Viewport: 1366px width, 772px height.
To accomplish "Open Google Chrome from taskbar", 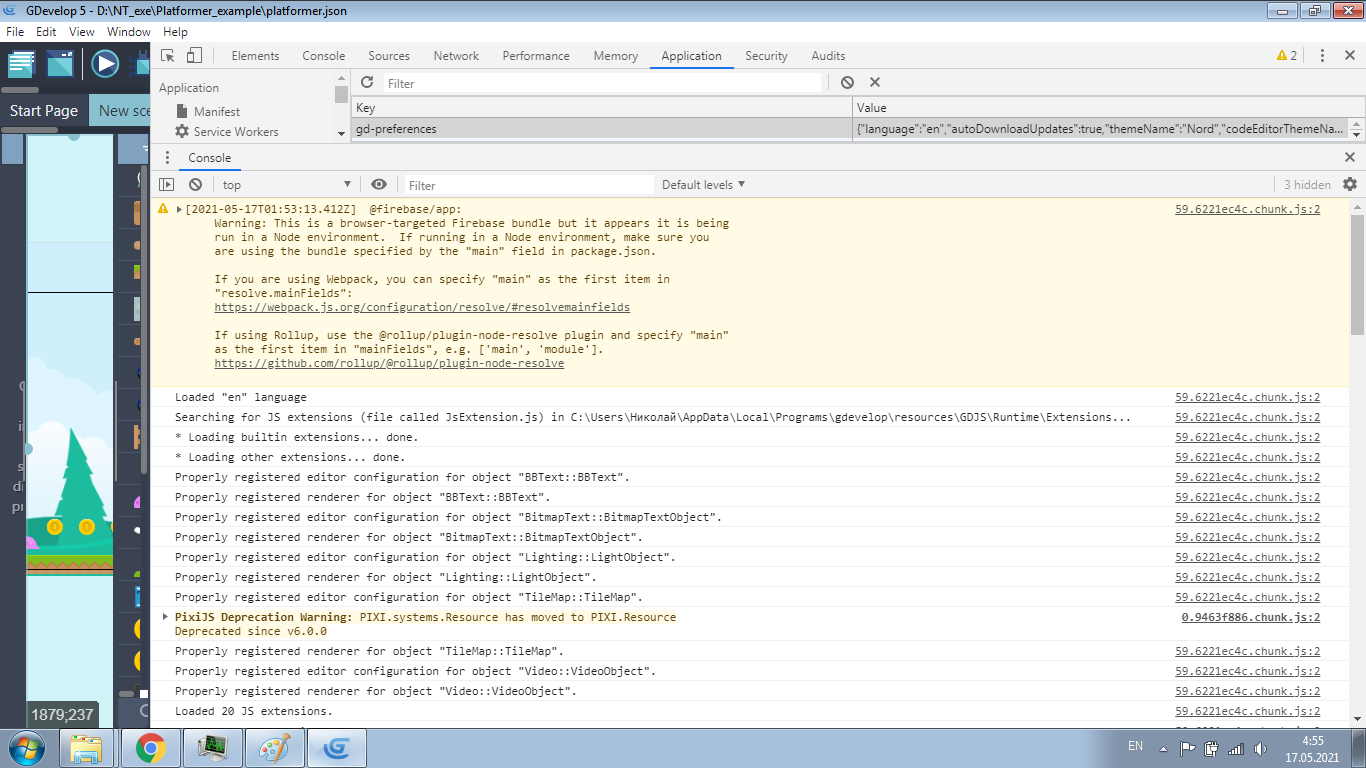I will [150, 748].
